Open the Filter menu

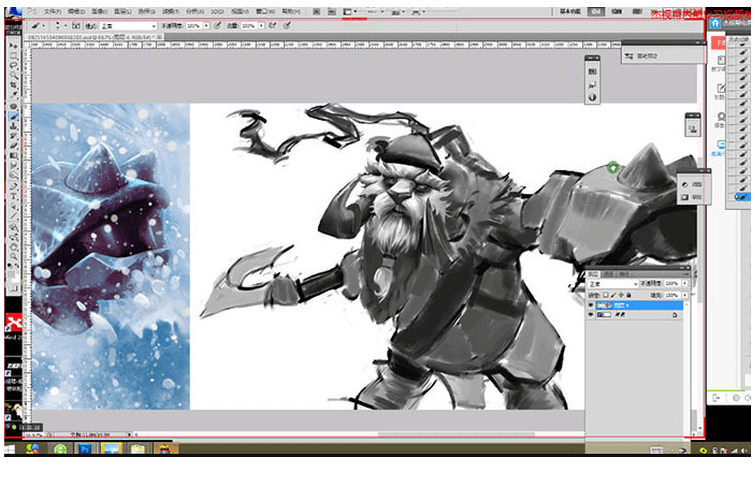pyautogui.click(x=170, y=11)
